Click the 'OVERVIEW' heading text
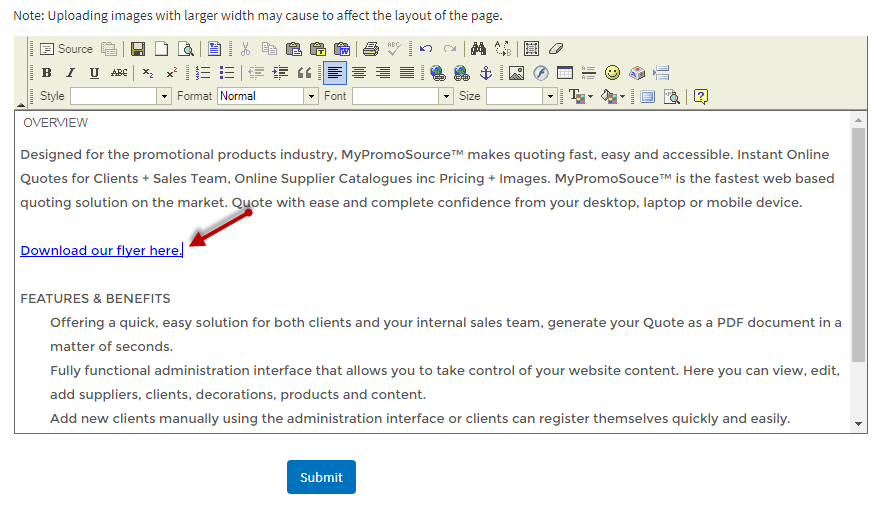 click(56, 123)
